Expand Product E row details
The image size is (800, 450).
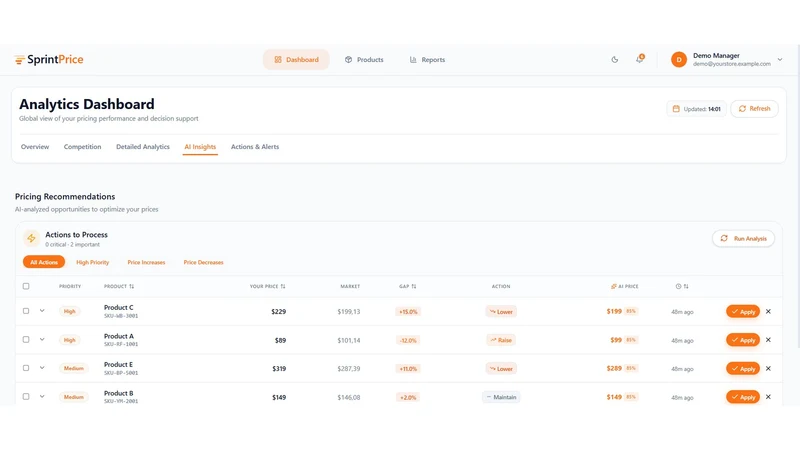(x=42, y=368)
